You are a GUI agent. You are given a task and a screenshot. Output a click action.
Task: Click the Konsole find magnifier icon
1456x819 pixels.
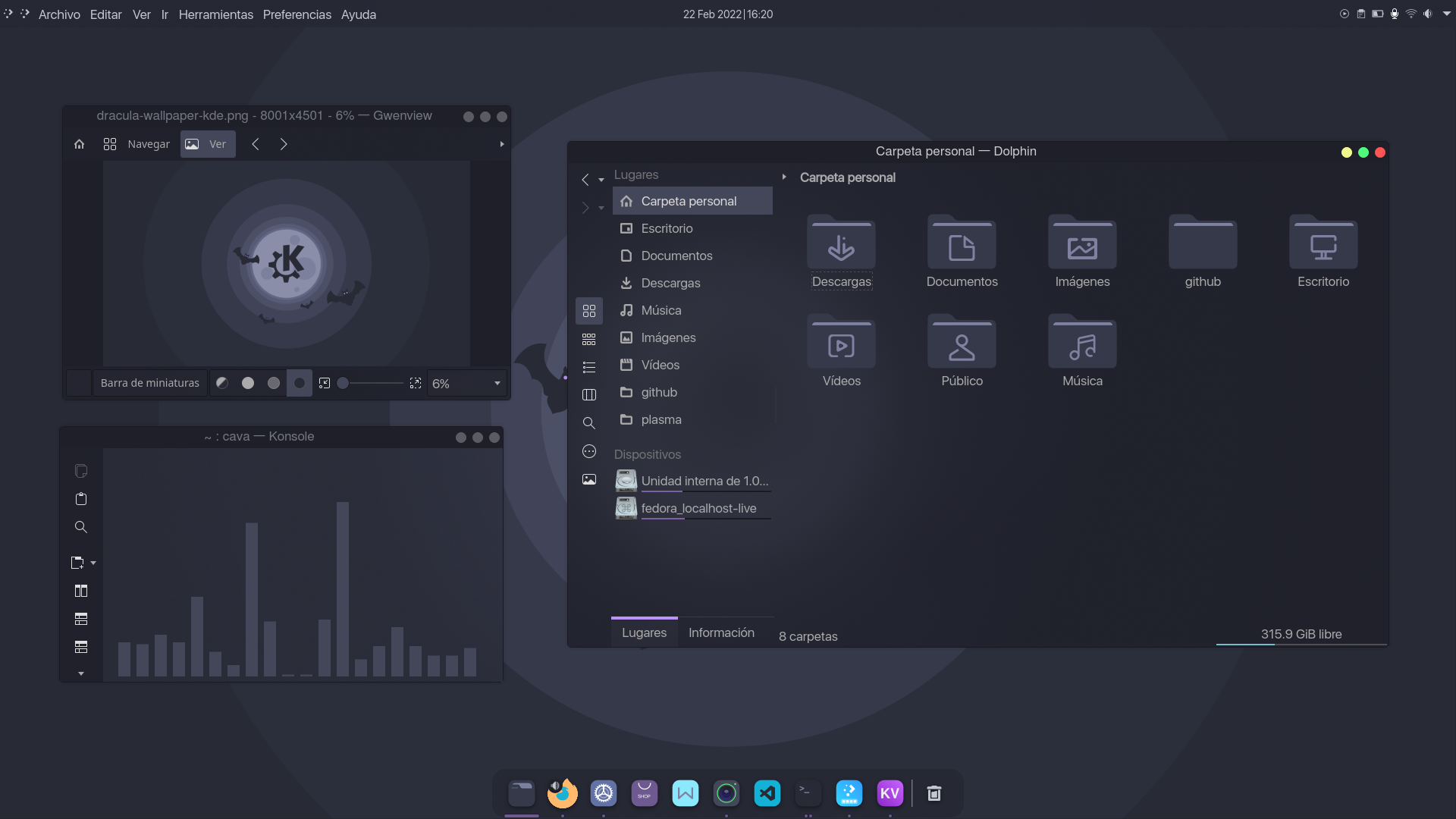(x=81, y=527)
